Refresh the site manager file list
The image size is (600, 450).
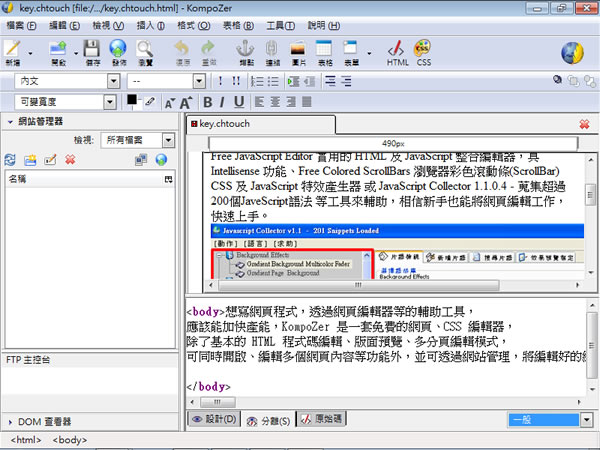click(x=10, y=160)
